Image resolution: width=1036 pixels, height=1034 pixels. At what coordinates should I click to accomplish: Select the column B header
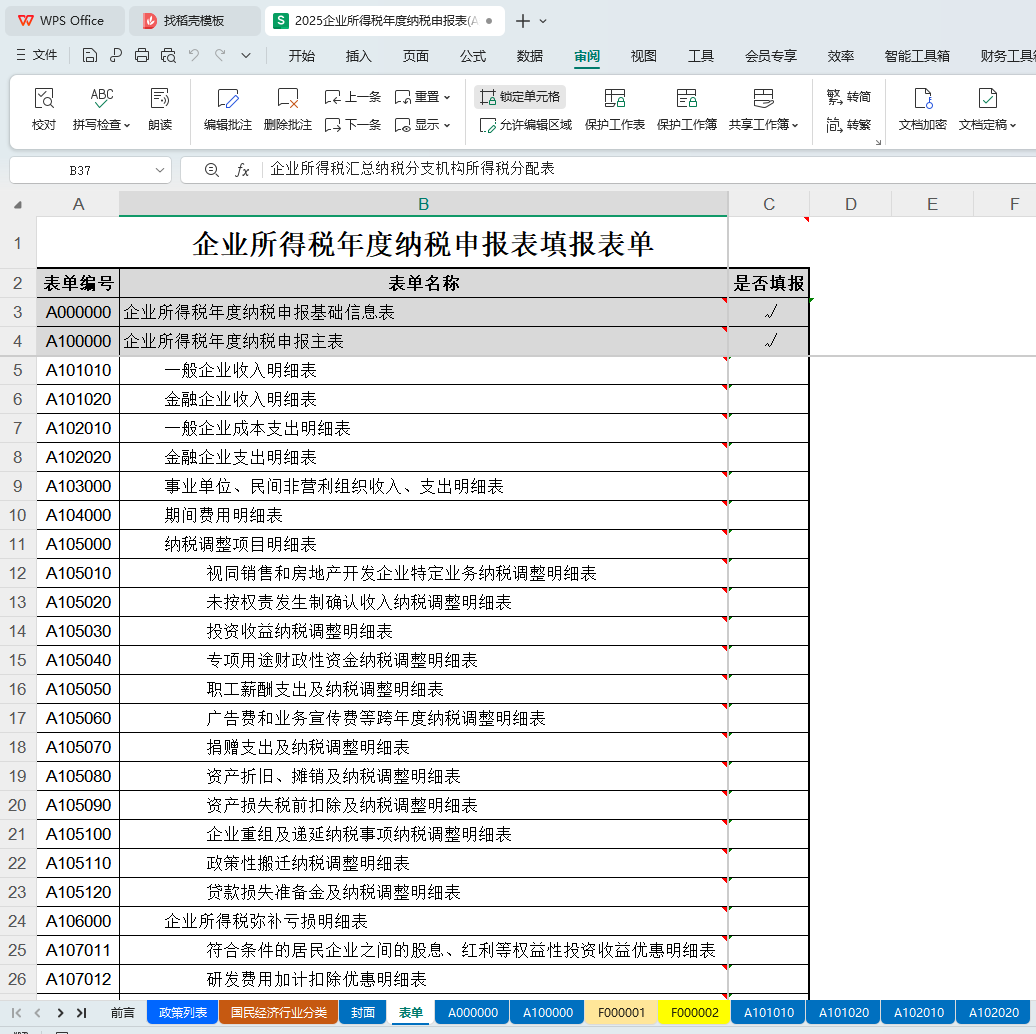point(424,204)
